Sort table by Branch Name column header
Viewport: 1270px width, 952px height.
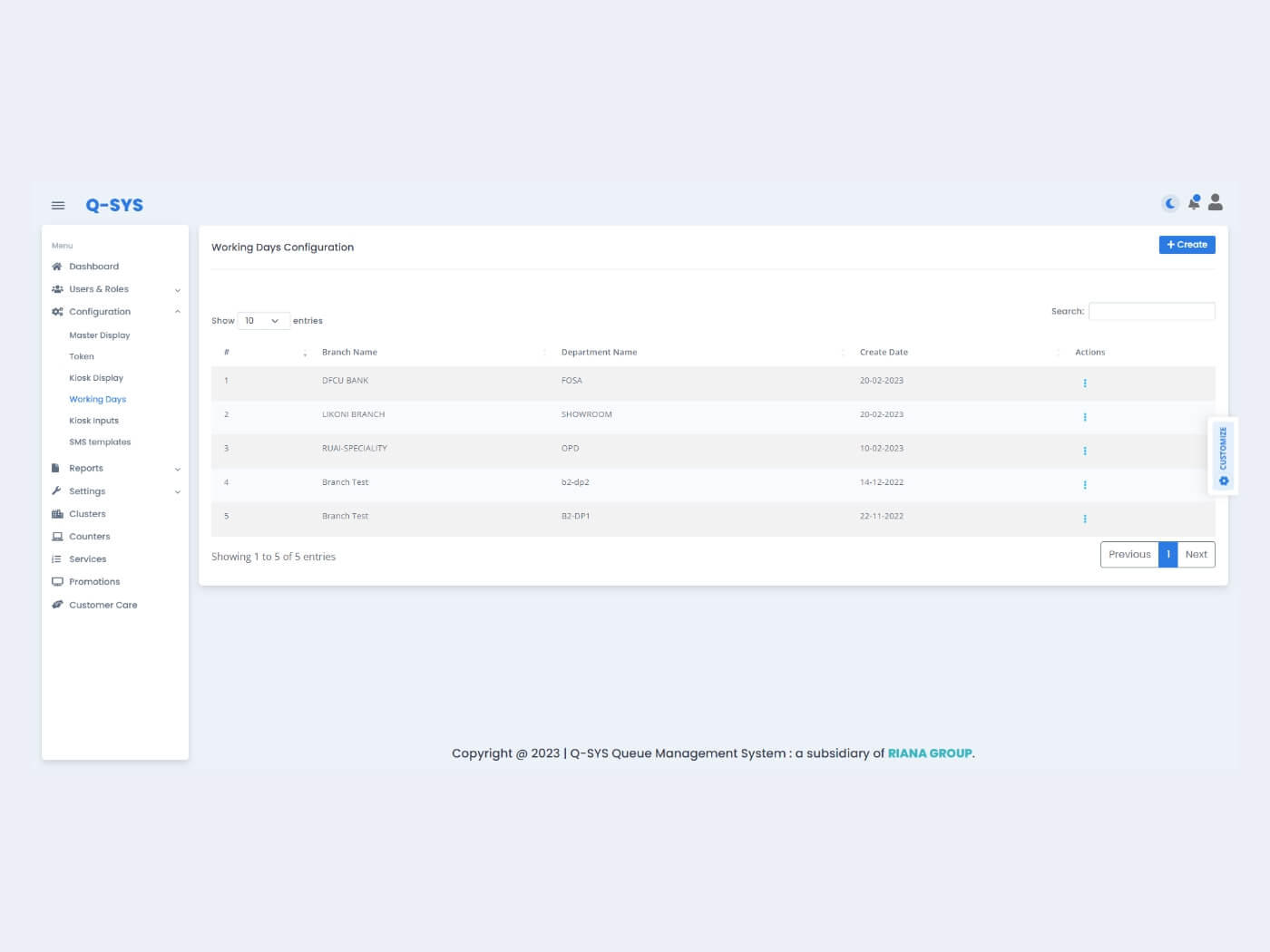click(350, 353)
